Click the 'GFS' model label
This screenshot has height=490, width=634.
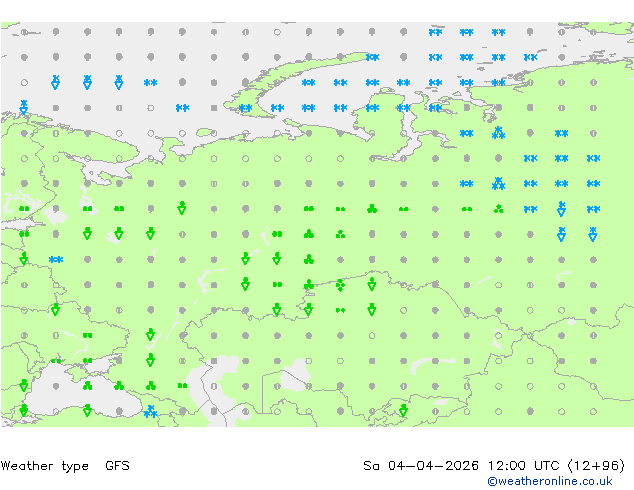(x=117, y=465)
